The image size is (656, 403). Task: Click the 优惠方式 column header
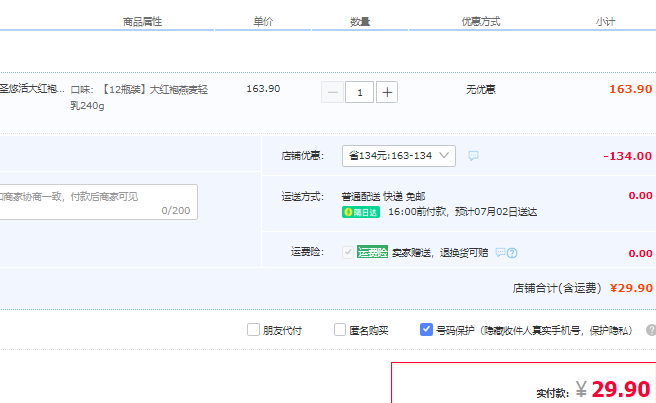pyautogui.click(x=481, y=22)
